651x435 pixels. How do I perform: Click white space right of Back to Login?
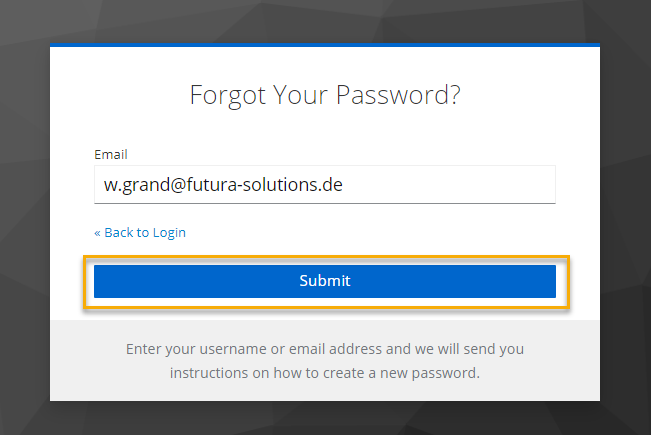pyautogui.click(x=380, y=232)
